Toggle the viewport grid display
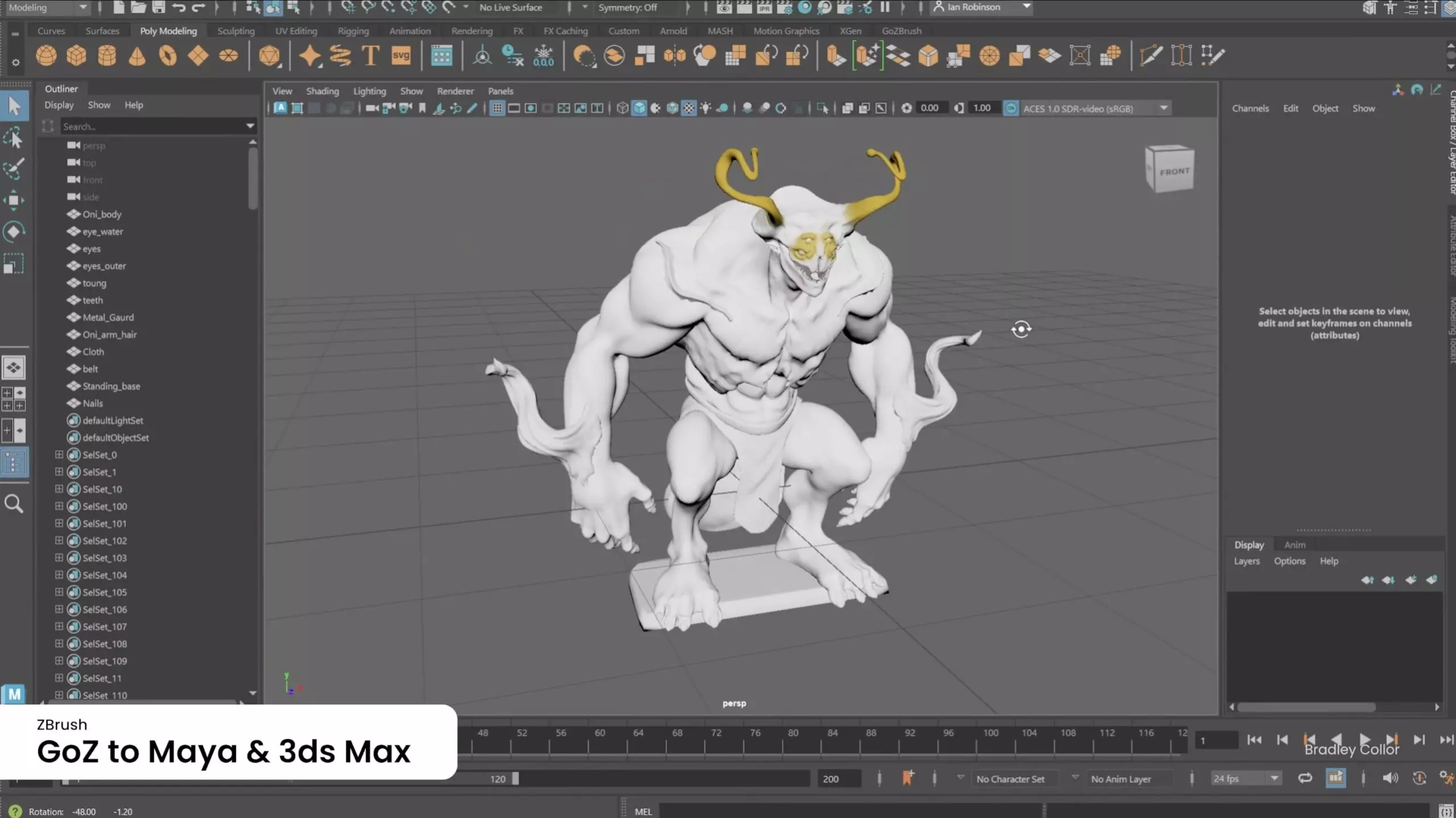 497,108
